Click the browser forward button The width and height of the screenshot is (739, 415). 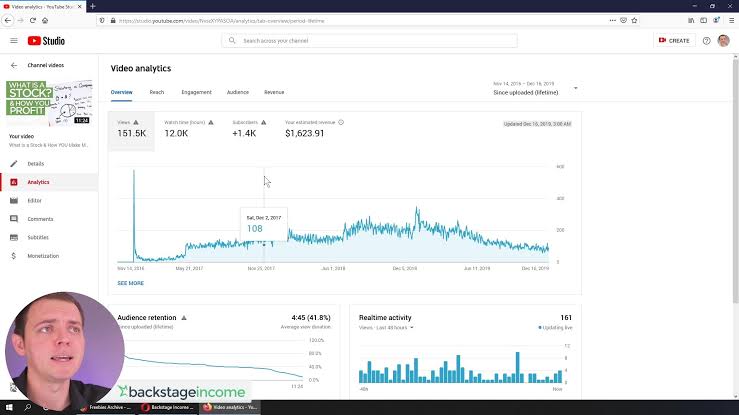[x=20, y=21]
